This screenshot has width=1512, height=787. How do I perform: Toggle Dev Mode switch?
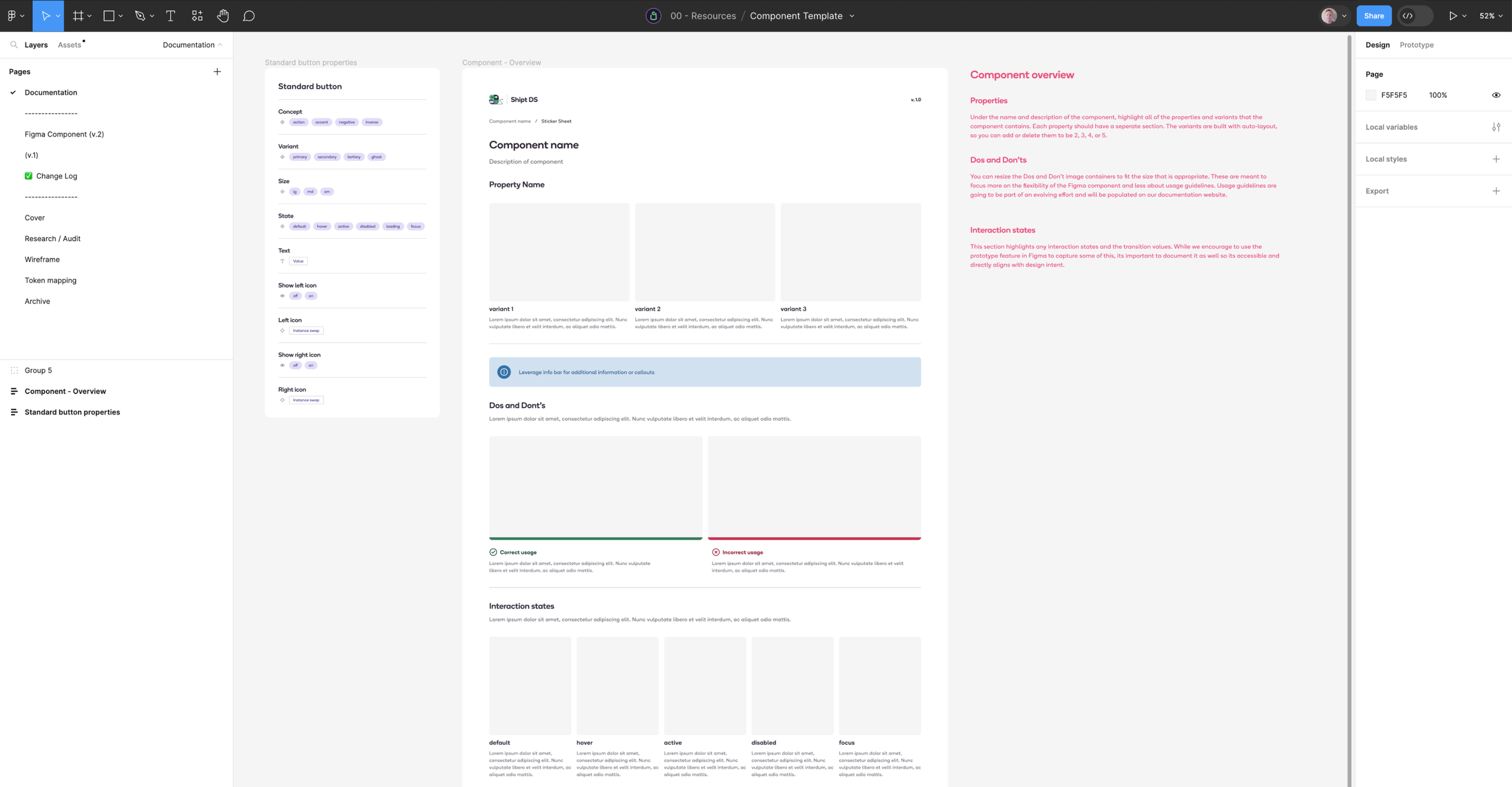point(1415,16)
